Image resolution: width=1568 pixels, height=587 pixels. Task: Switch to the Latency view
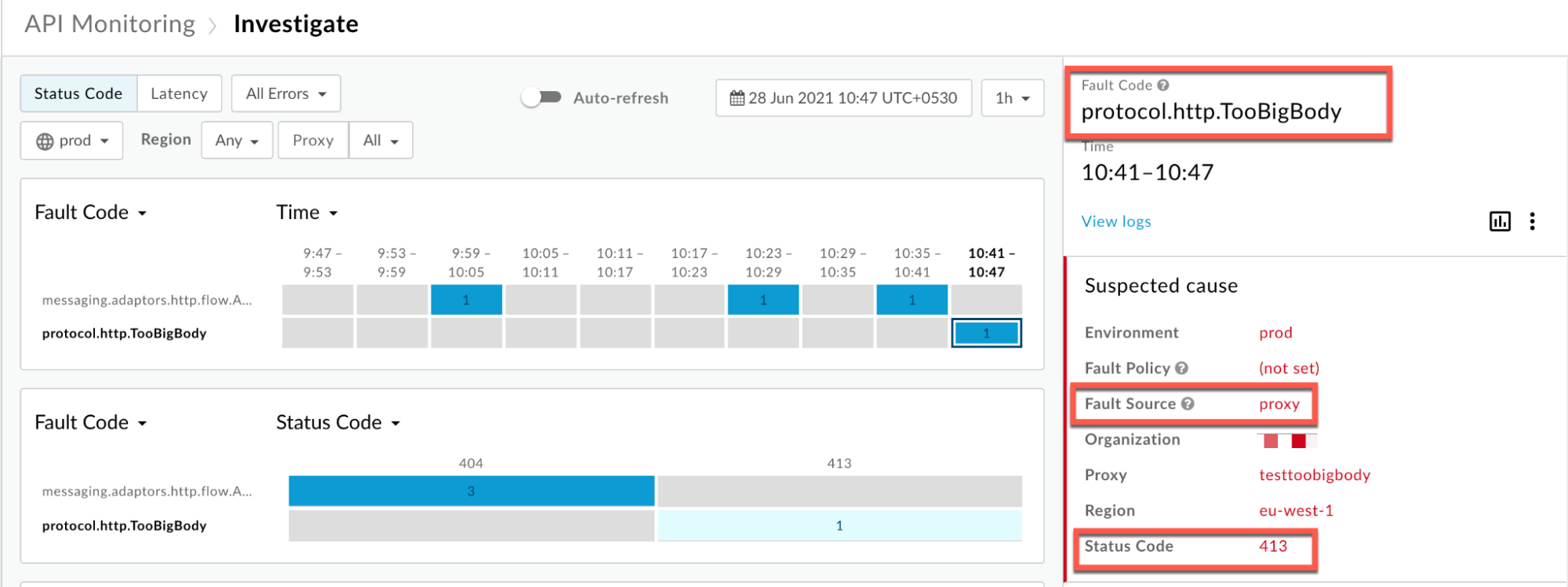(x=179, y=93)
